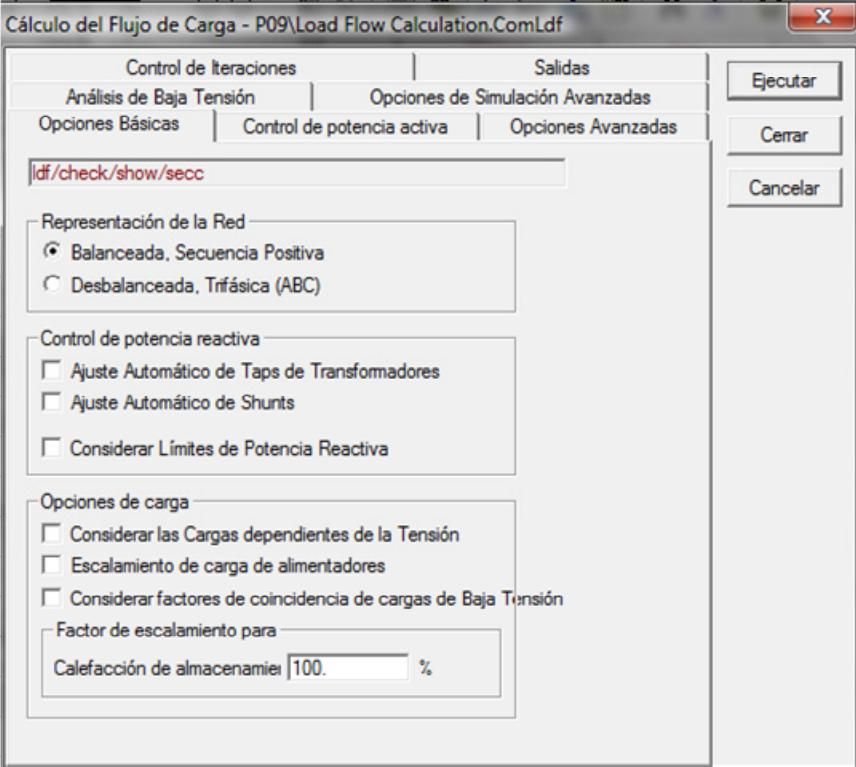Screen dimensions: 856x767
Task: Go to Control de potencia activa tab
Action: (345, 127)
